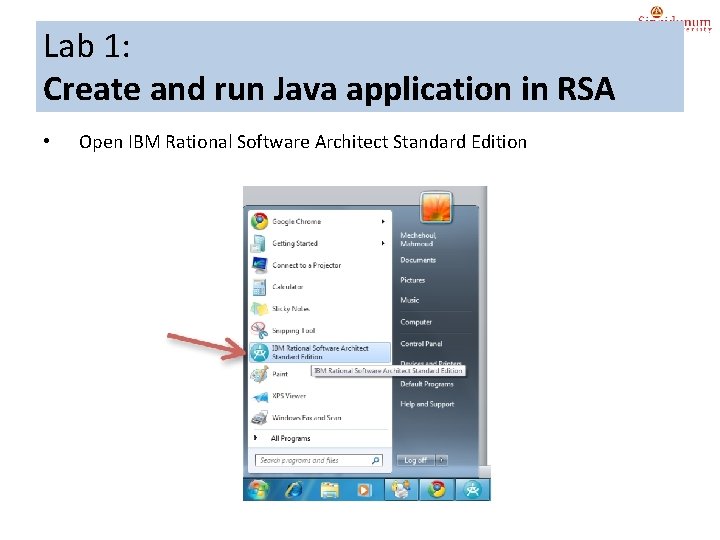Click the XPS Viewer icon
Viewport: 720px width, 540px height.
[x=260, y=396]
